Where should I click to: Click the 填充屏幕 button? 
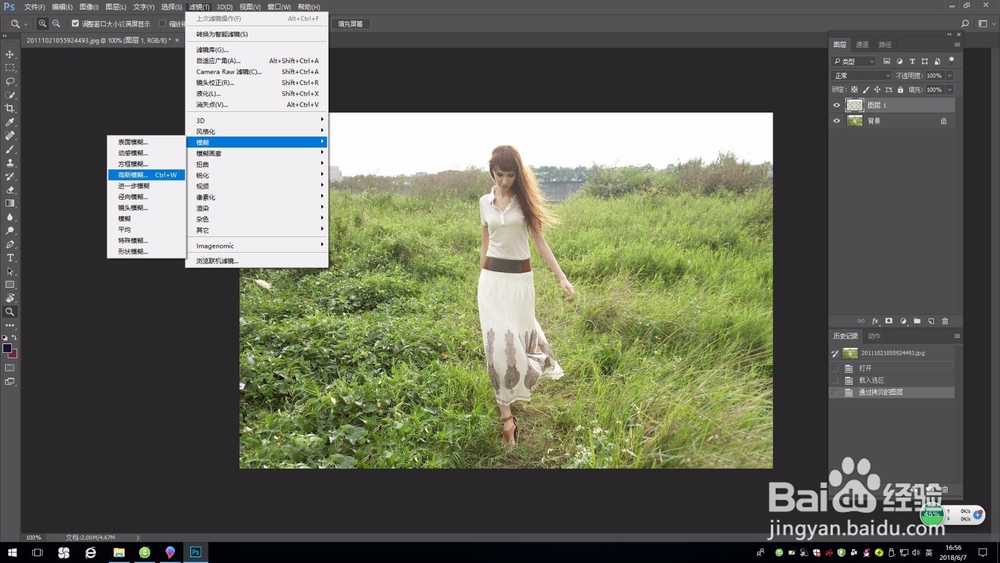tap(350, 24)
